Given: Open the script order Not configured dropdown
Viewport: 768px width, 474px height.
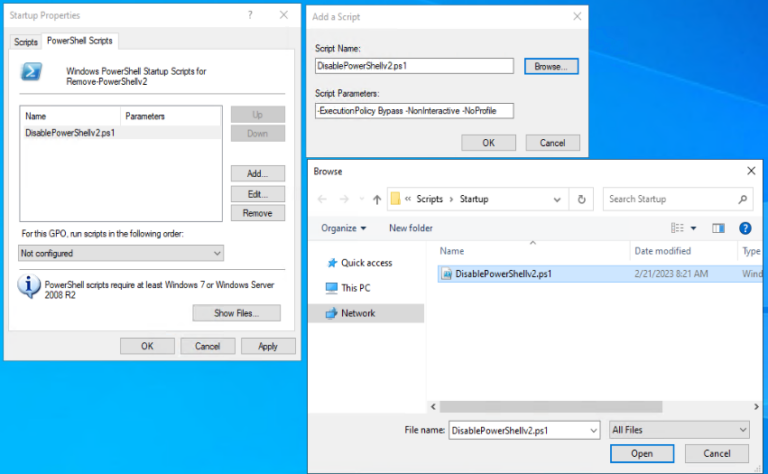Looking at the screenshot, I should pos(121,253).
